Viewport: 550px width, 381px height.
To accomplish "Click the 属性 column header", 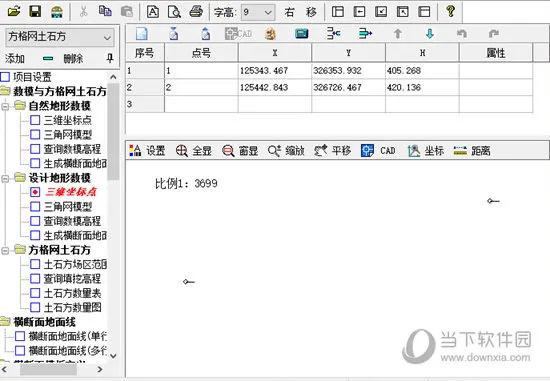I will click(x=496, y=53).
